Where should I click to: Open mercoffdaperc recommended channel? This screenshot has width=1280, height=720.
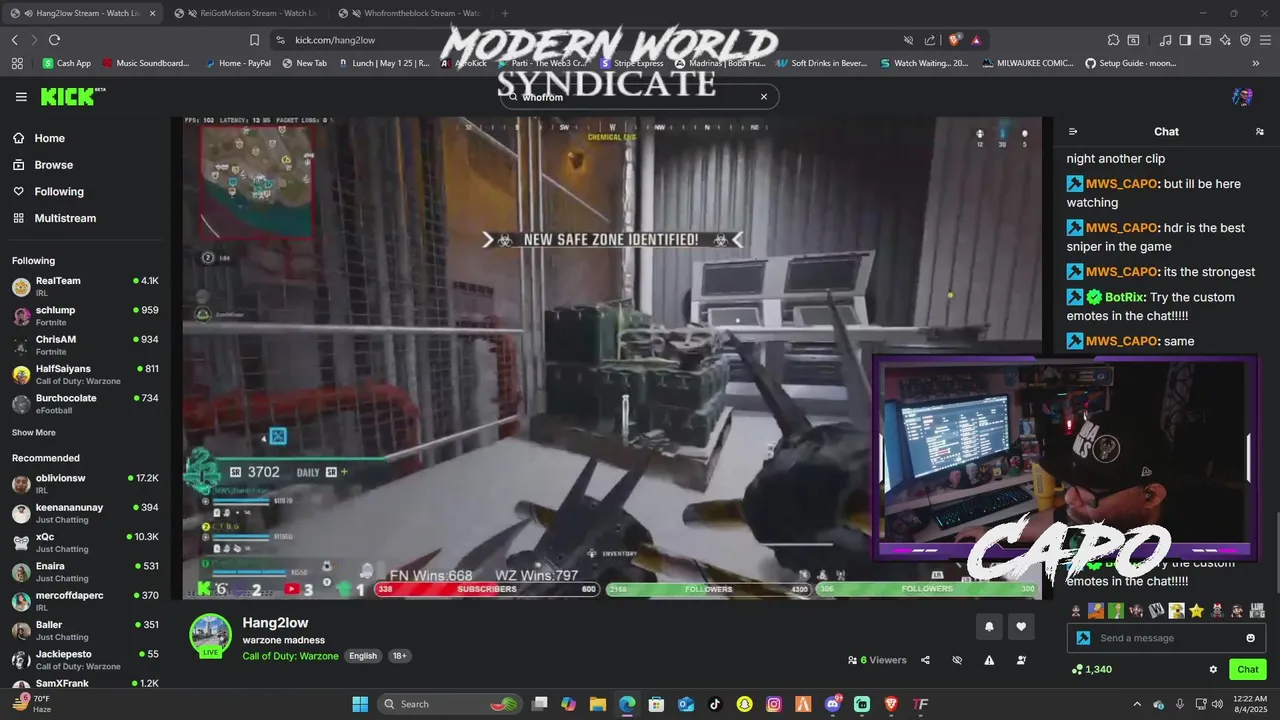(85, 601)
